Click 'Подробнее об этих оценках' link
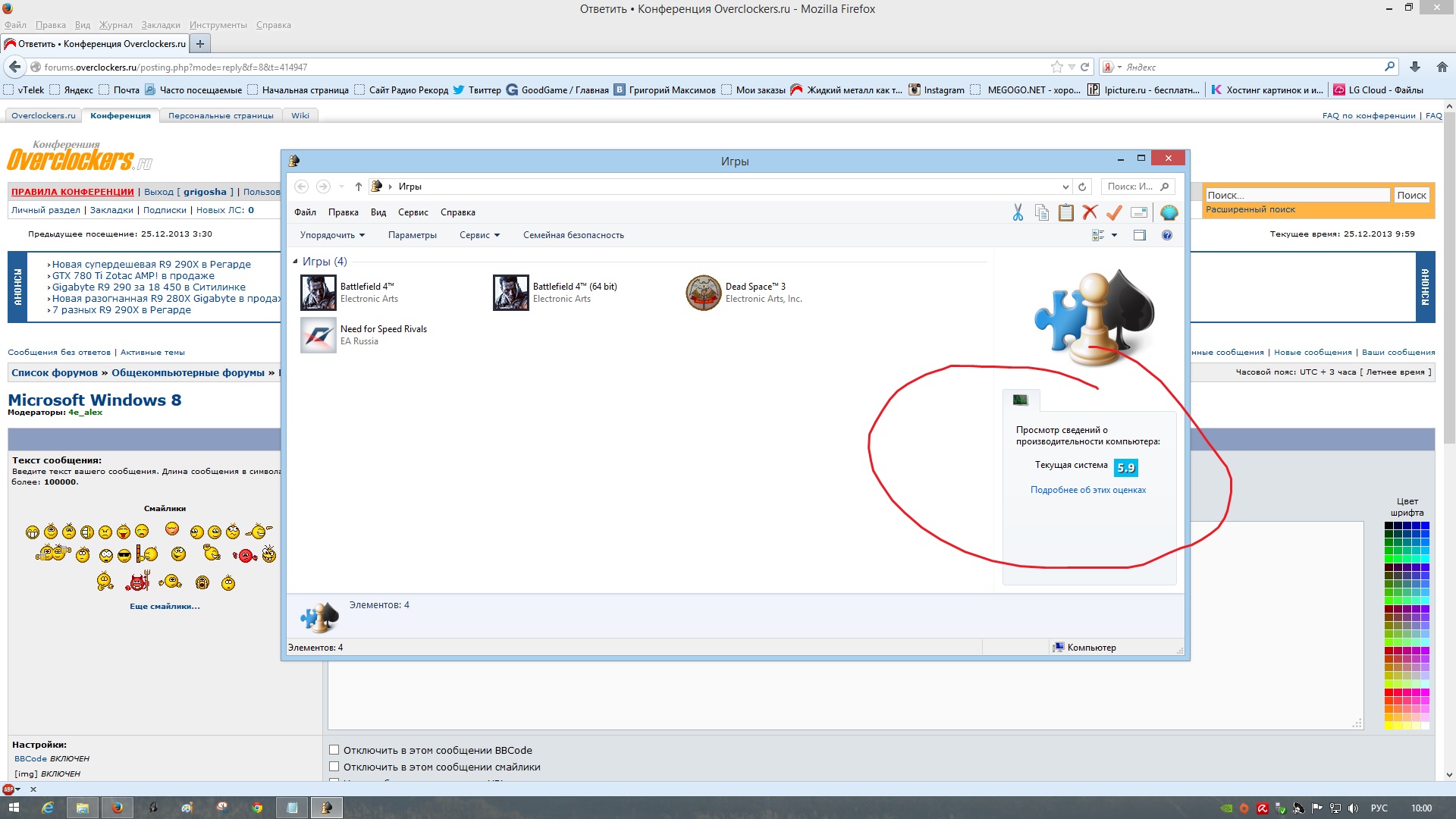This screenshot has width=1456, height=819. pyautogui.click(x=1087, y=490)
